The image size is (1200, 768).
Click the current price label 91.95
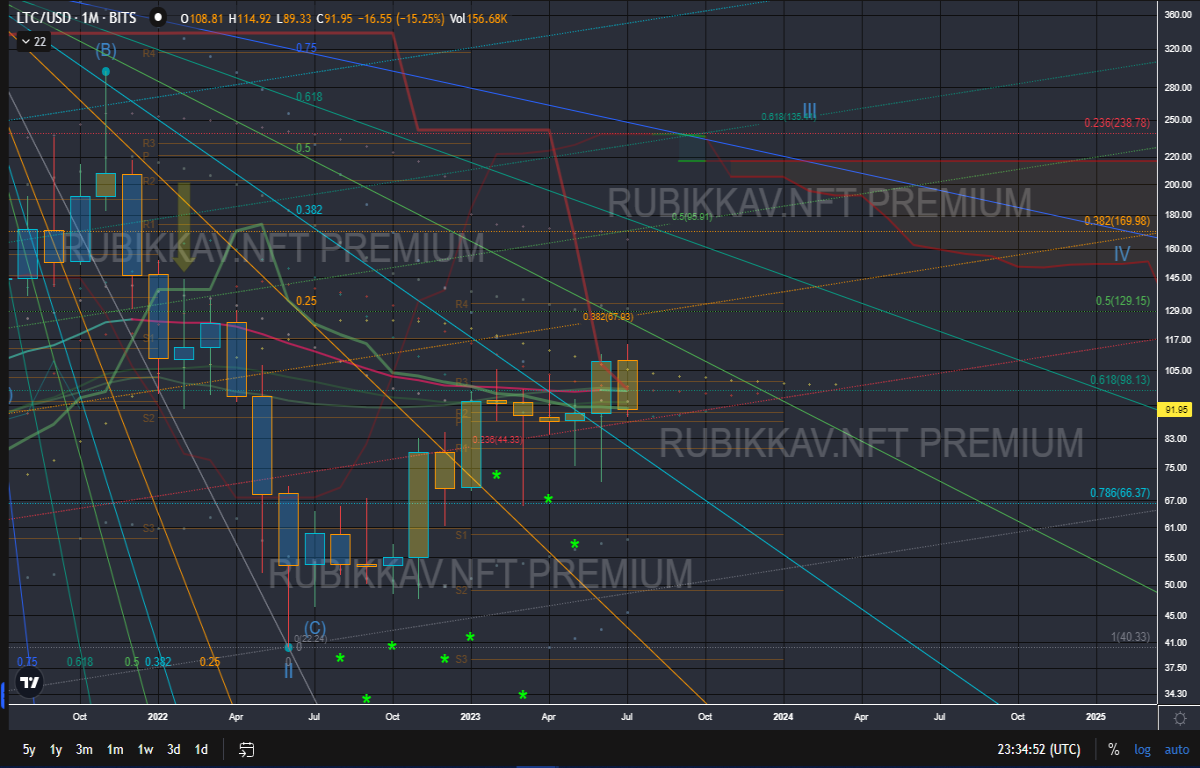coord(1176,409)
